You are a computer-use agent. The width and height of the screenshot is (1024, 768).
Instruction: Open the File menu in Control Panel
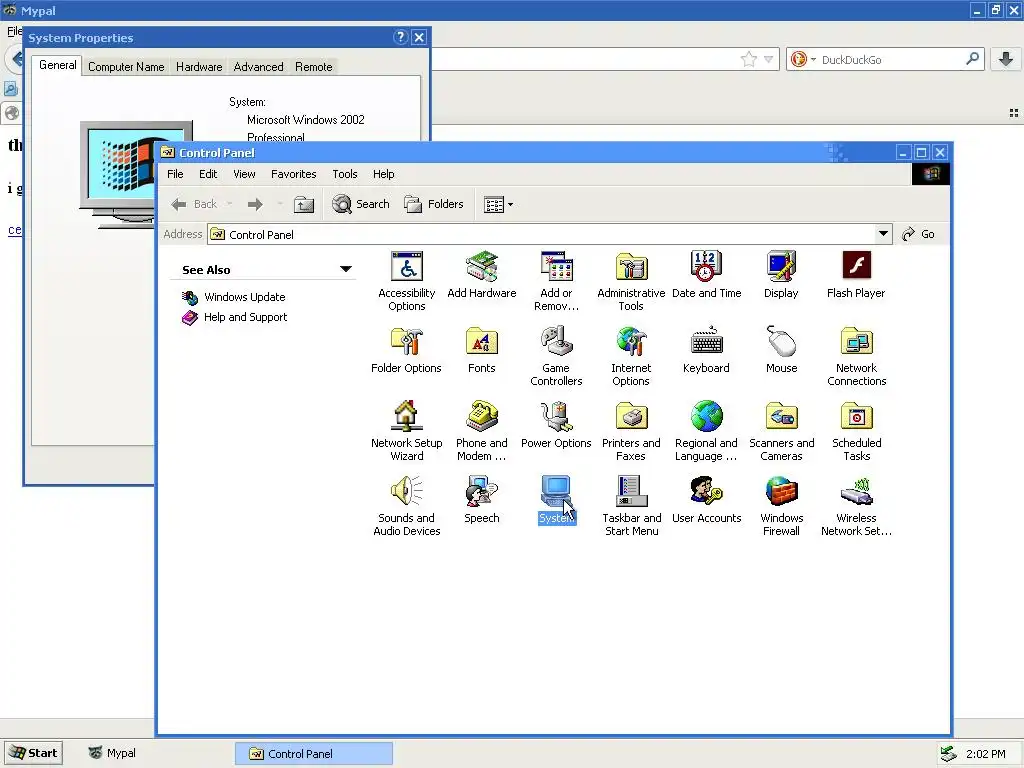[175, 174]
